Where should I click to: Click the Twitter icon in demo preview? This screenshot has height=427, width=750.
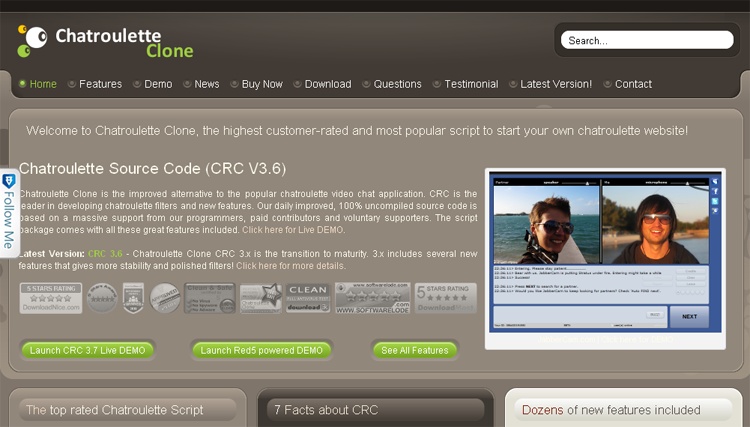[x=714, y=202]
